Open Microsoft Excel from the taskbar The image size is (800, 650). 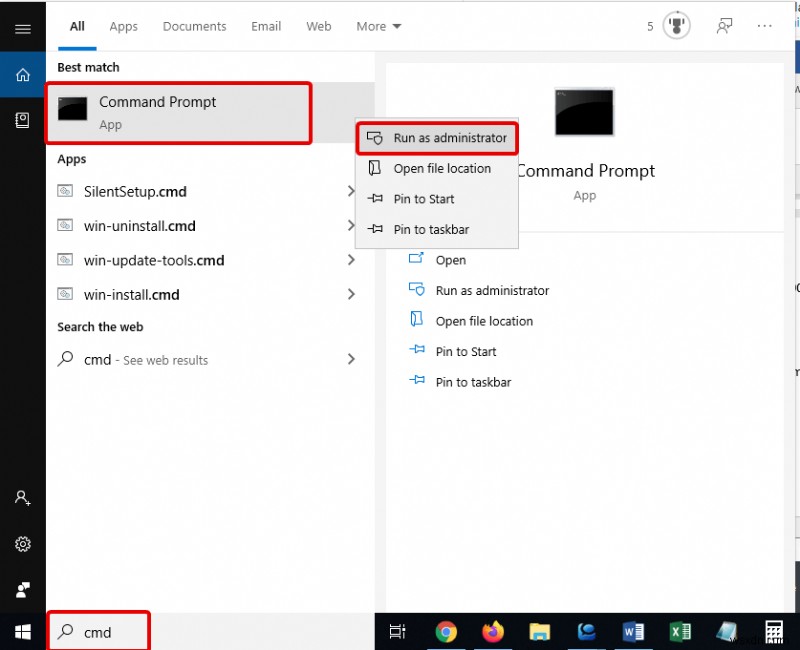pos(681,632)
